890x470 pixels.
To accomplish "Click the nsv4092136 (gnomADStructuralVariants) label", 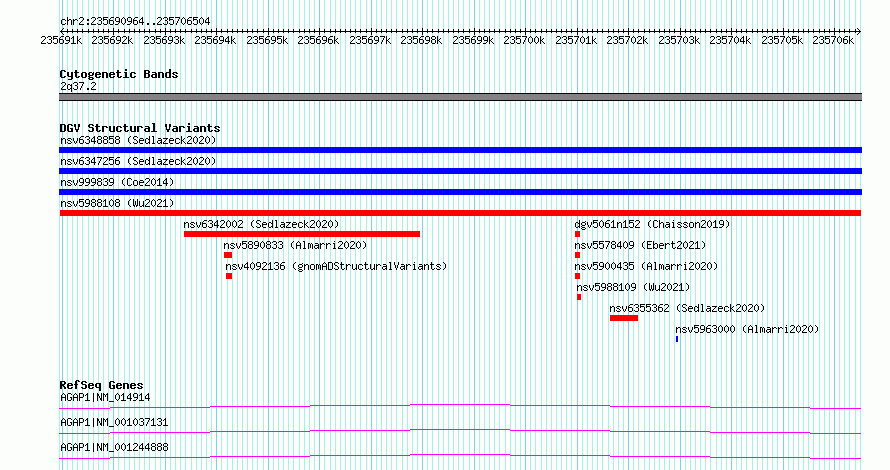I will [x=336, y=266].
